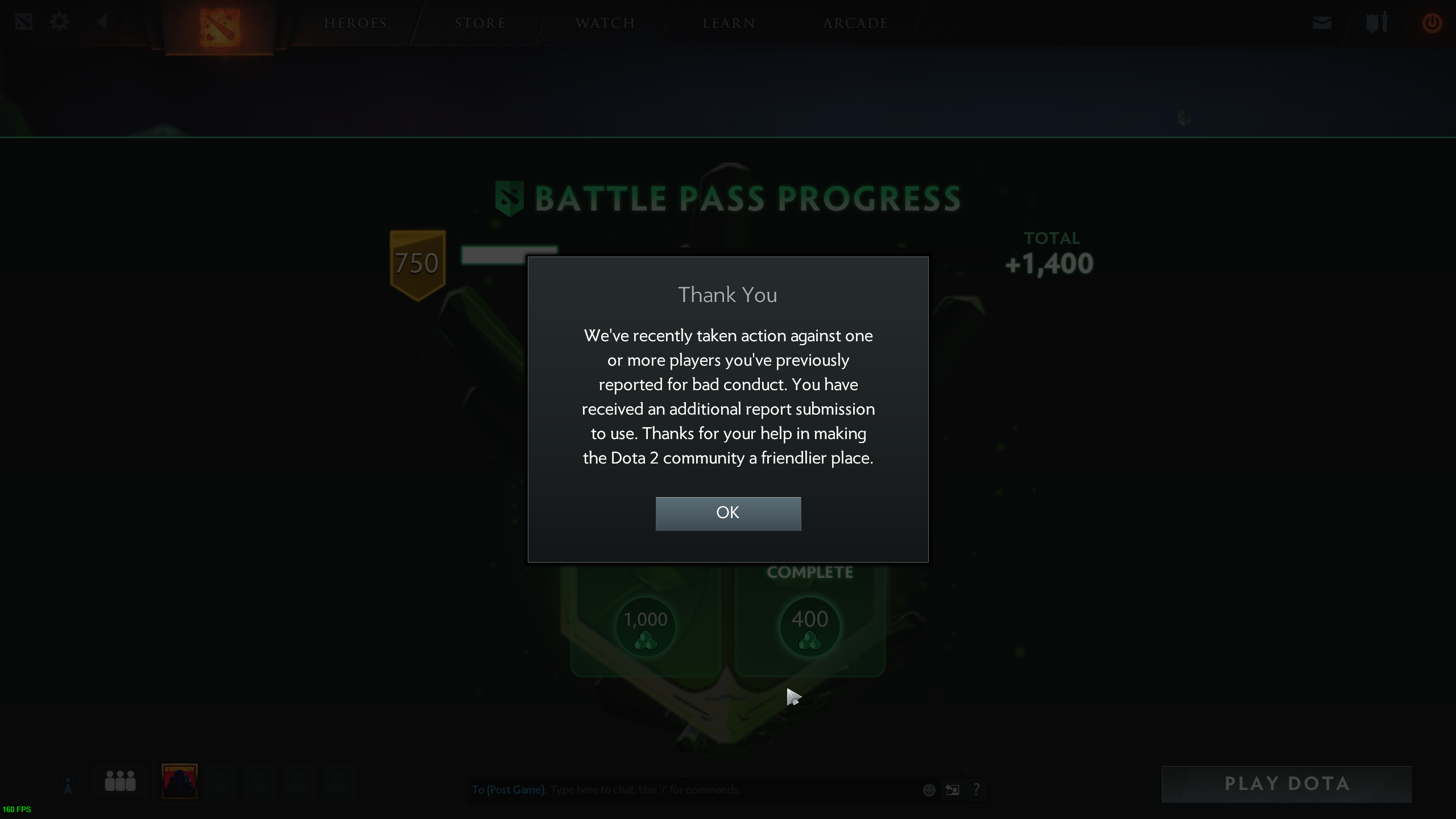Open the emoticon picker in chat
The image size is (1456, 819).
coord(929,789)
